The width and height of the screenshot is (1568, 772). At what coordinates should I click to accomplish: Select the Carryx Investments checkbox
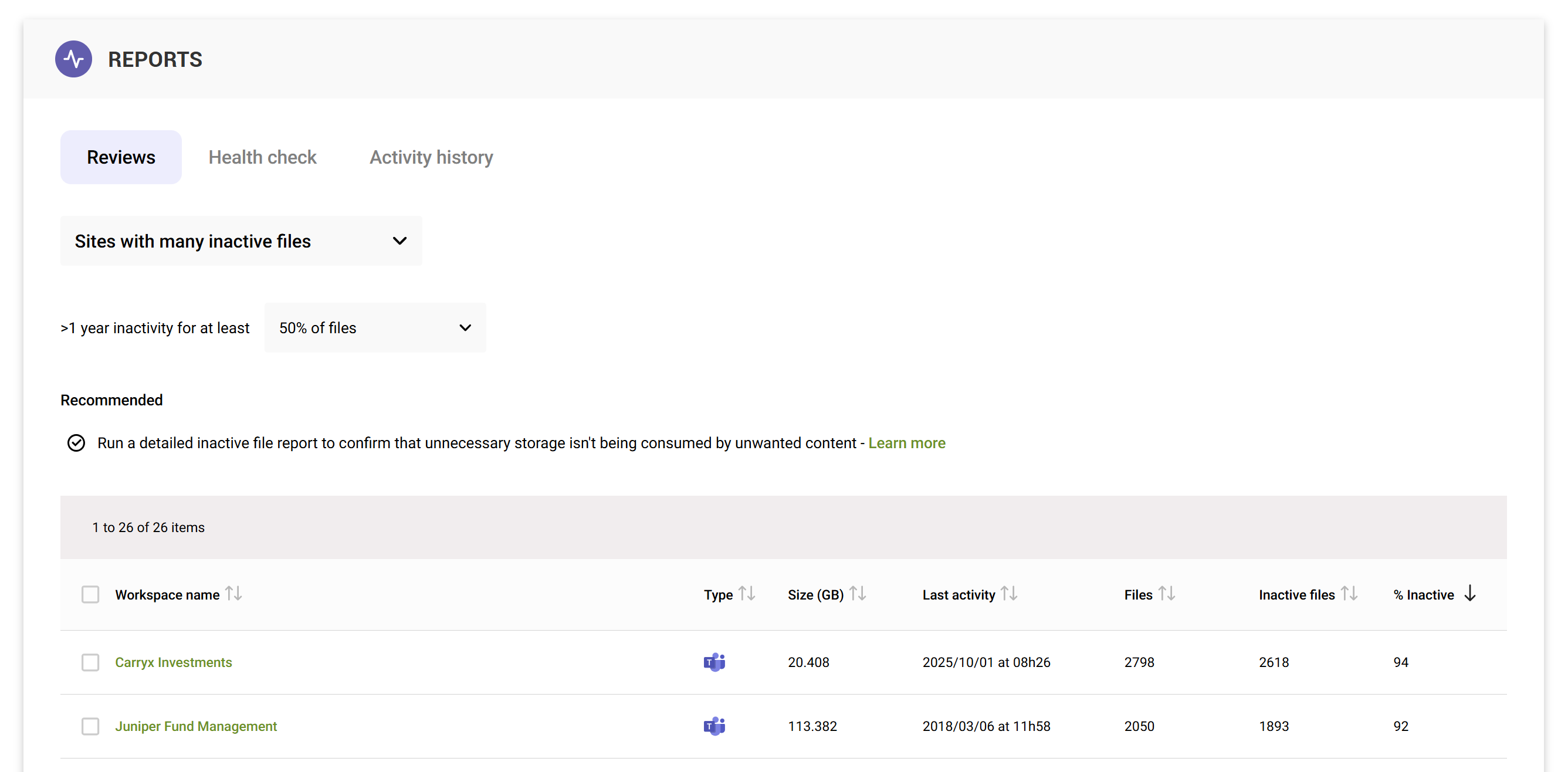point(90,662)
